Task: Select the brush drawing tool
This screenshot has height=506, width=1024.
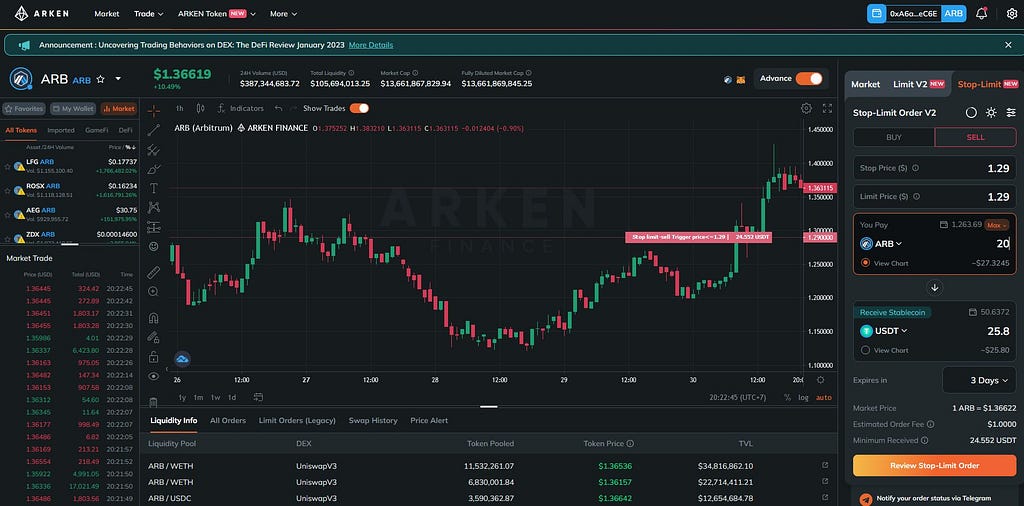Action: click(153, 169)
